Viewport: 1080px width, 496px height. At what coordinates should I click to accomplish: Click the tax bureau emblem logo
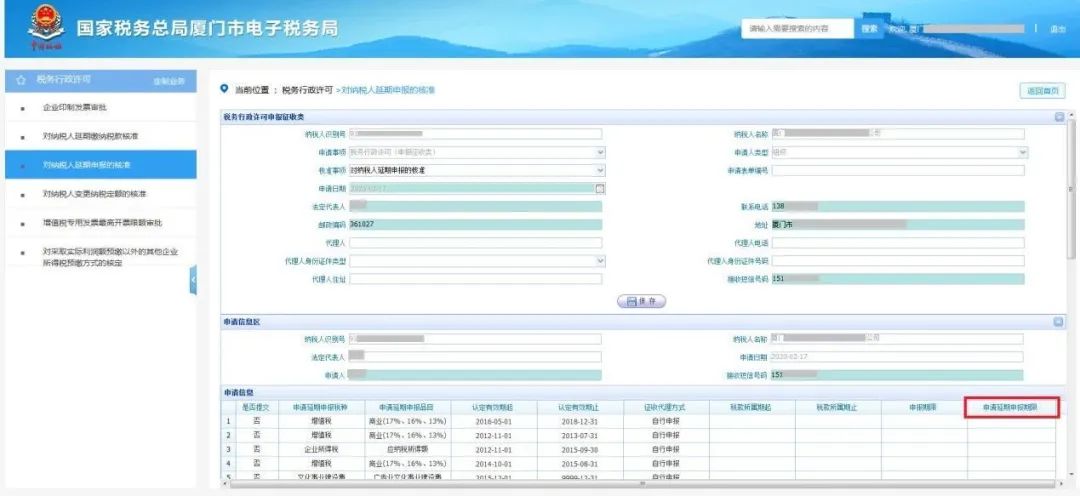(x=45, y=28)
